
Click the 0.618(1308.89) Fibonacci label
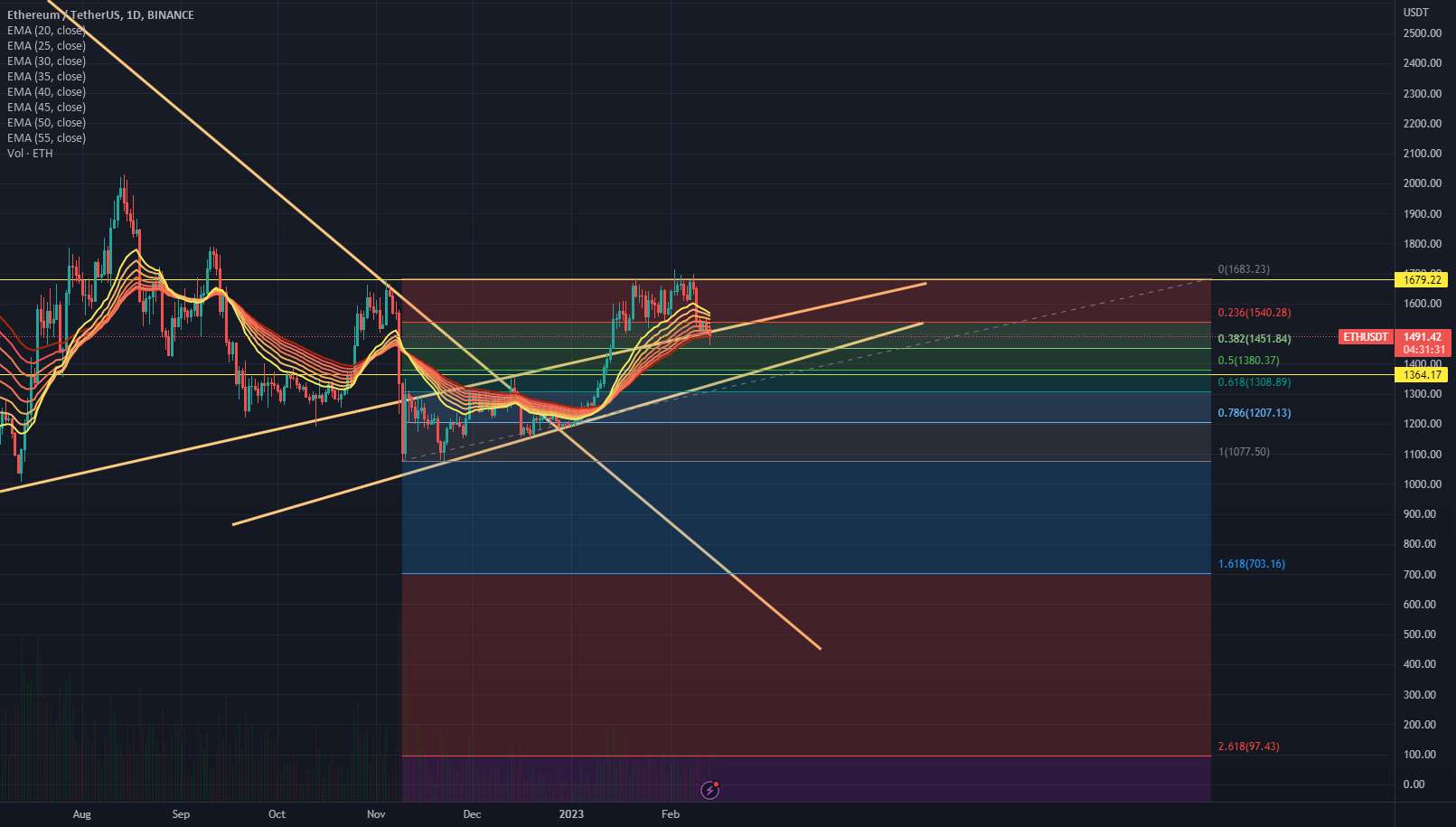pos(1254,382)
